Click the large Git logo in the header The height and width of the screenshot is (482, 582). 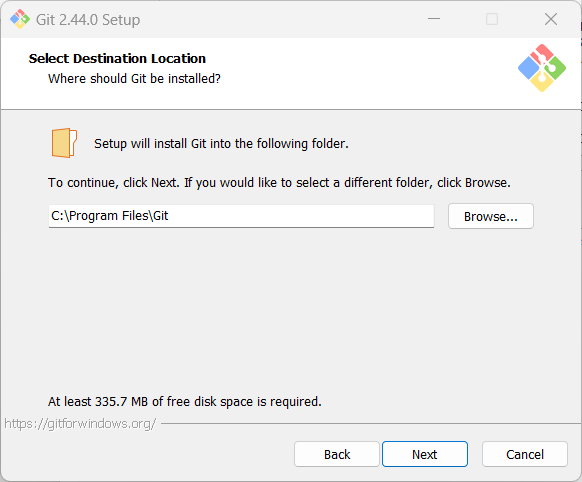pos(542,68)
